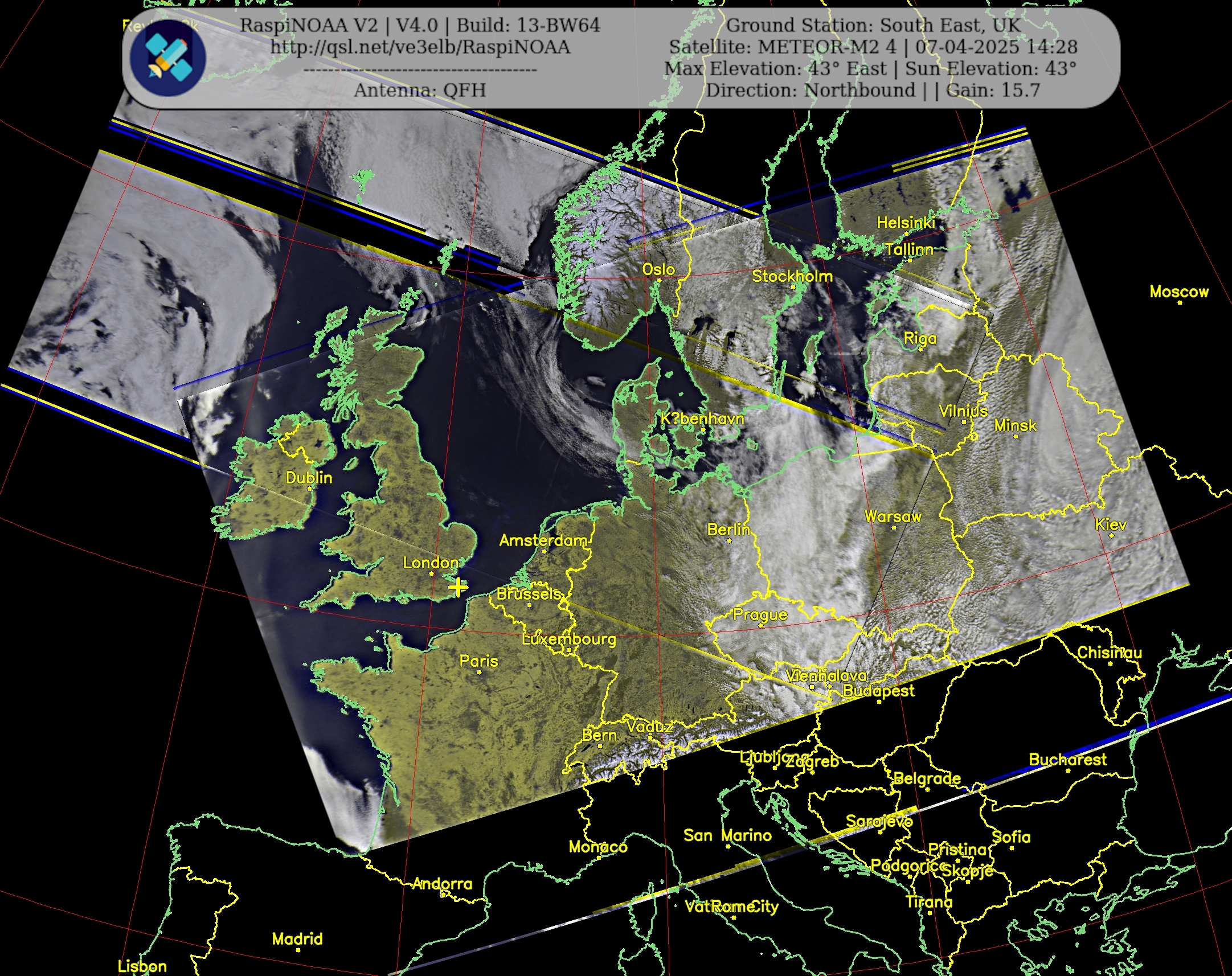The height and width of the screenshot is (976, 1232).
Task: Click the Pristina city label
Action: coord(957,850)
